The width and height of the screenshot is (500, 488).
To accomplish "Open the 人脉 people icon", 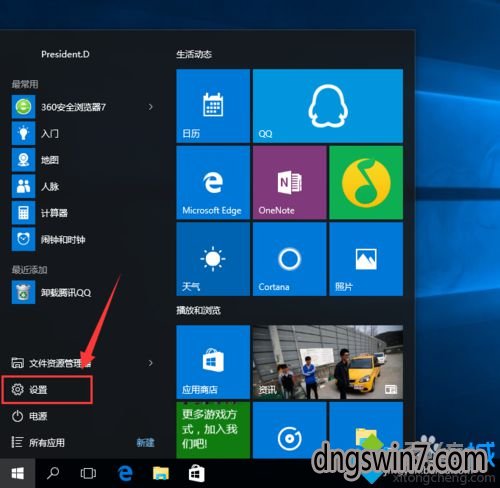I will 23,186.
